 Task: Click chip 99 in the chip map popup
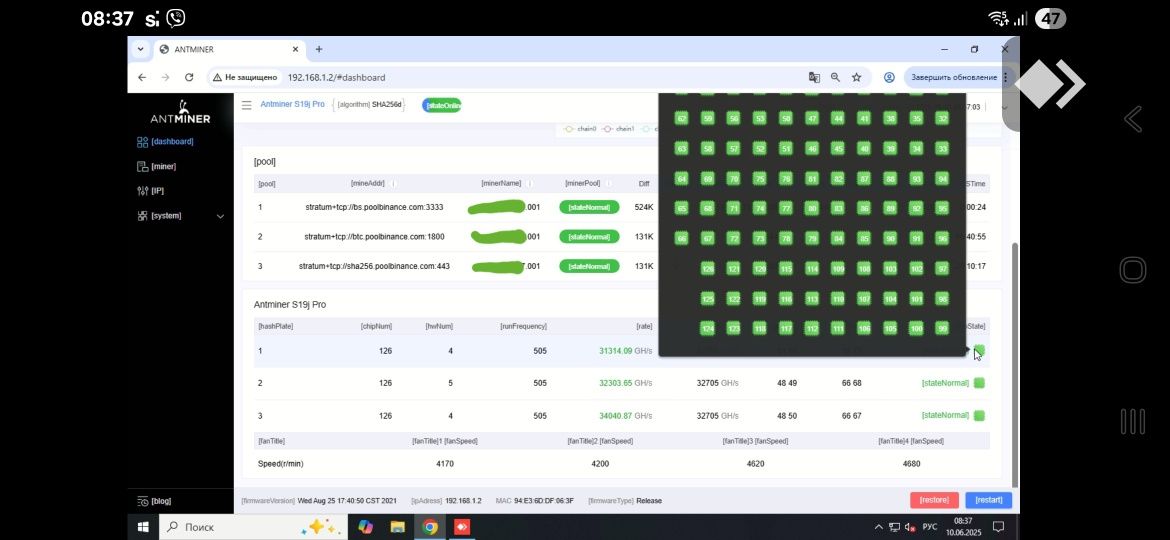point(942,328)
